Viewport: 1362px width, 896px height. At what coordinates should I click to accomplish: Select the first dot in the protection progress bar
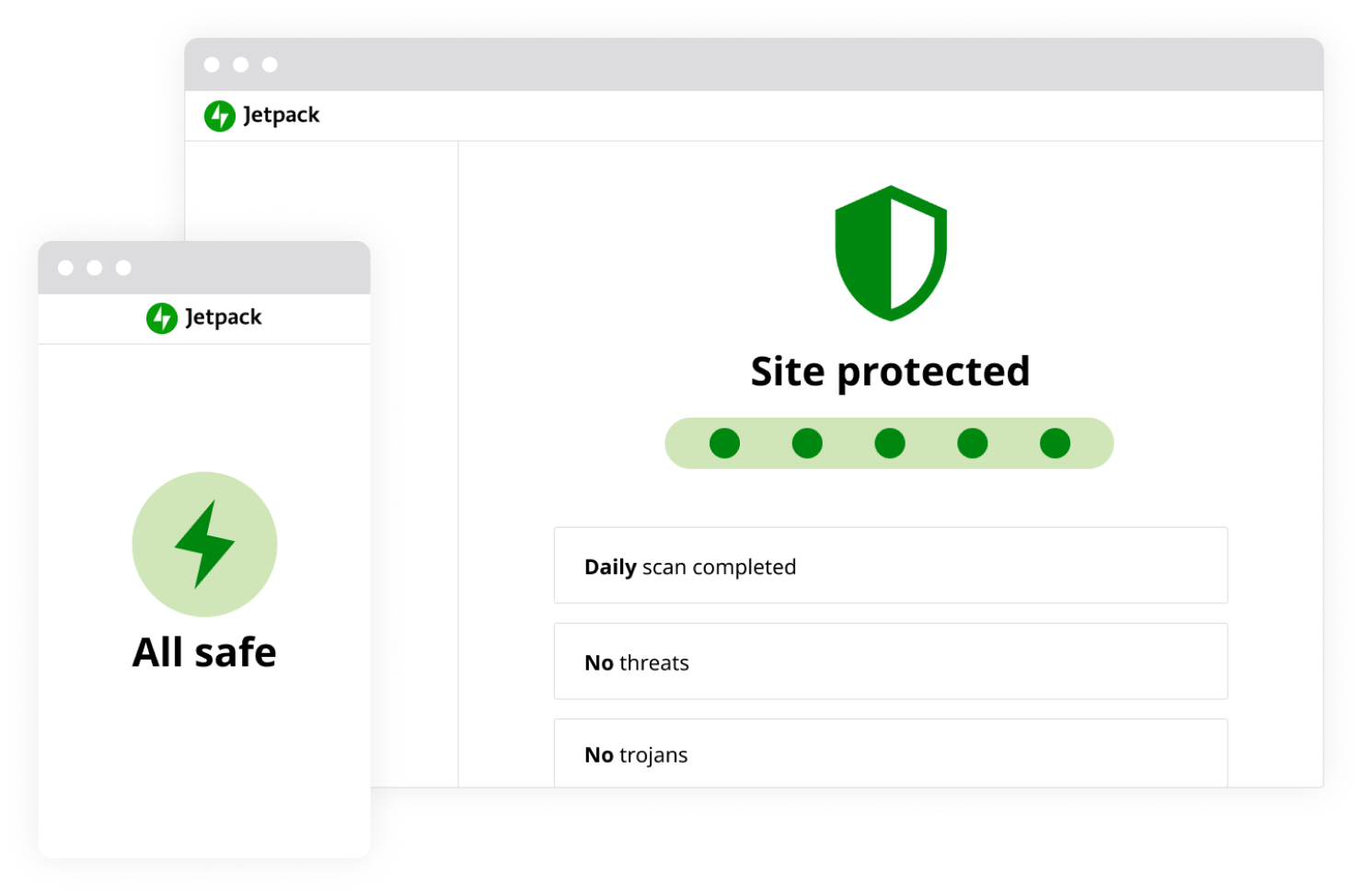(x=724, y=443)
